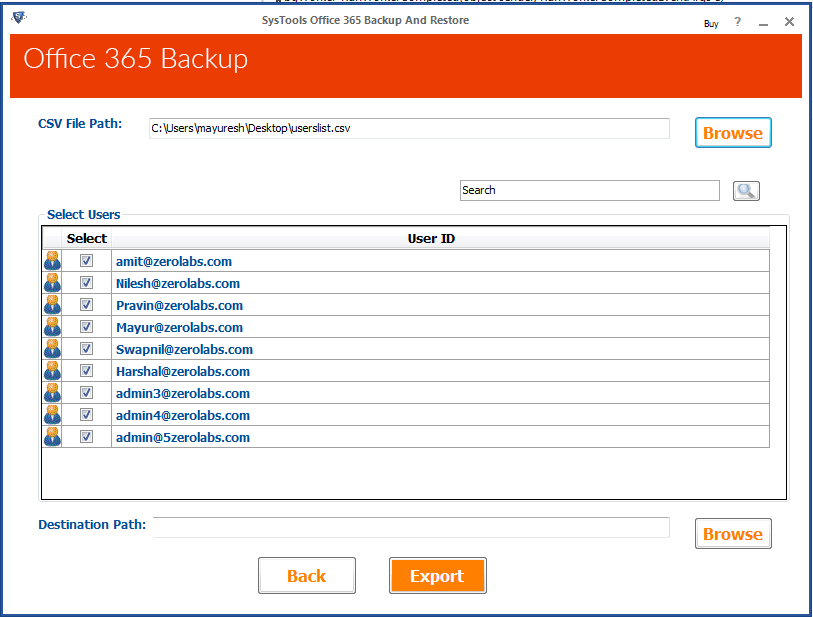The height and width of the screenshot is (617, 813).
Task: Deselect the checkbox for Mayur@zerolabs.com
Action: tap(87, 327)
